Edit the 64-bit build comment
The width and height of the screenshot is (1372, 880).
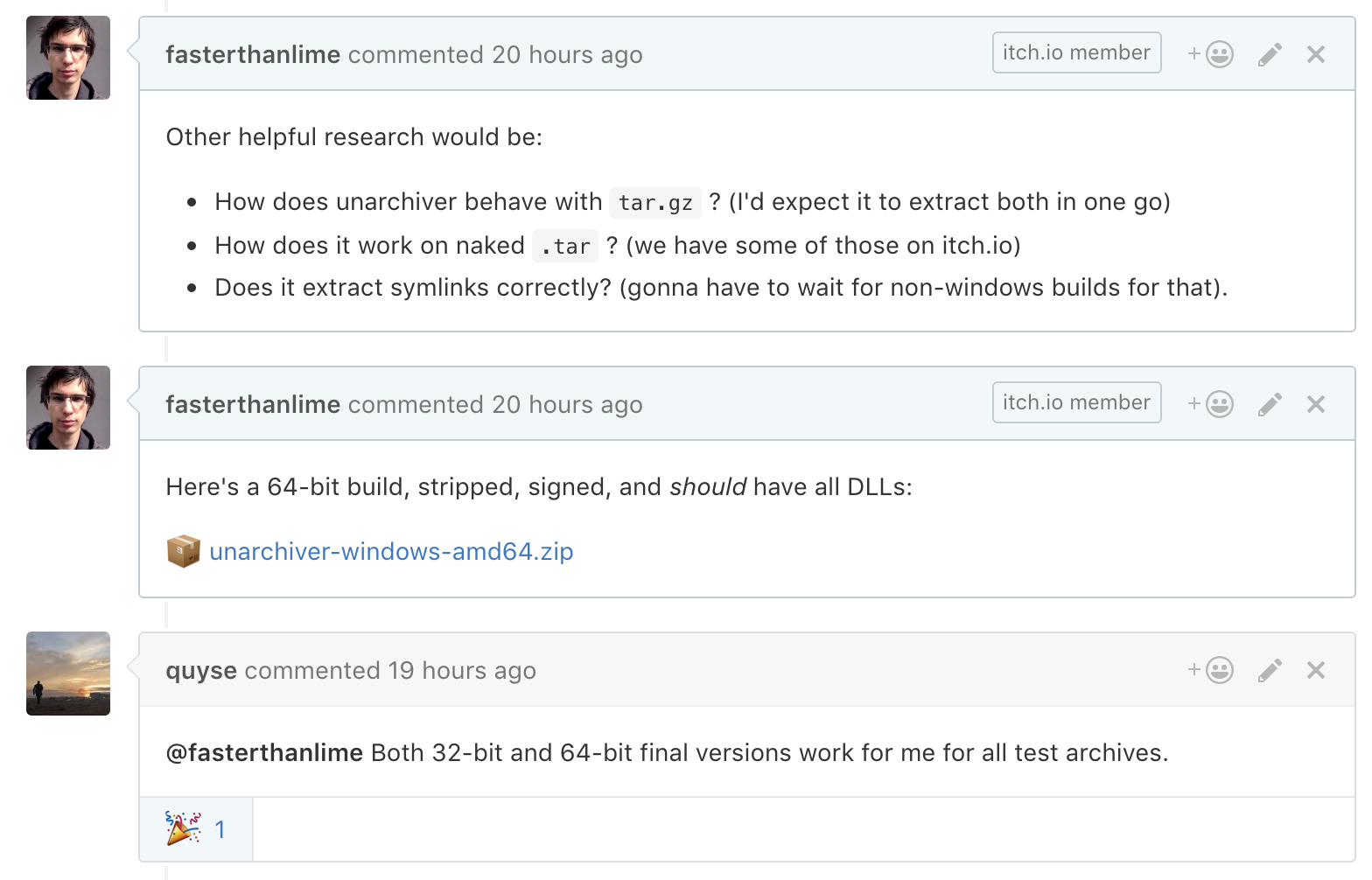coord(1270,404)
